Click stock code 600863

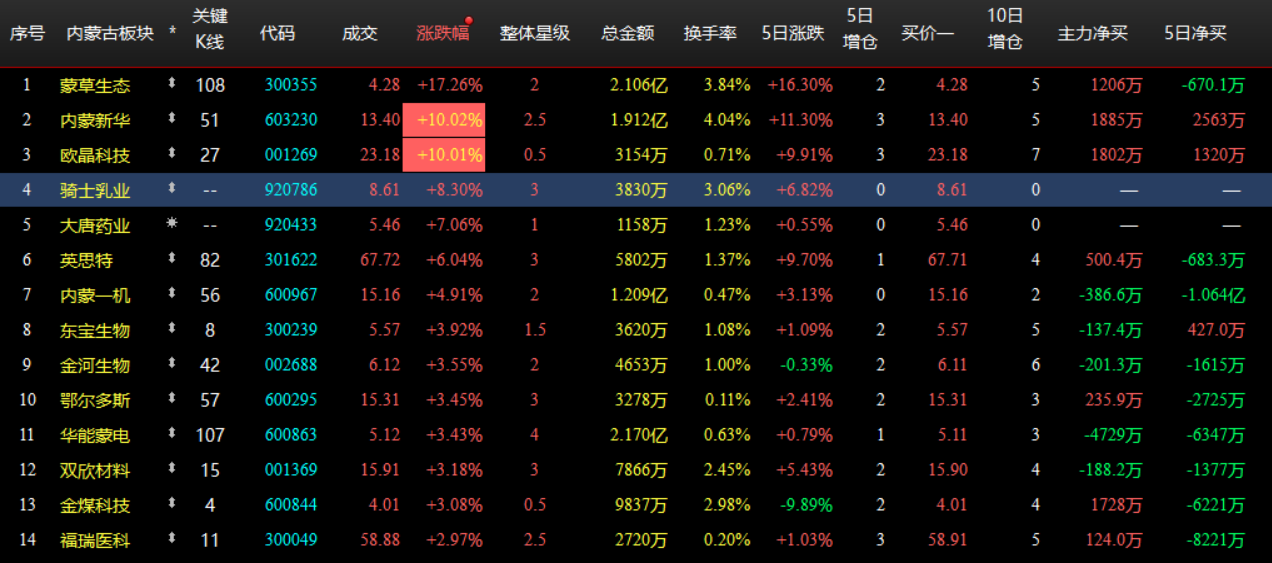pos(291,435)
